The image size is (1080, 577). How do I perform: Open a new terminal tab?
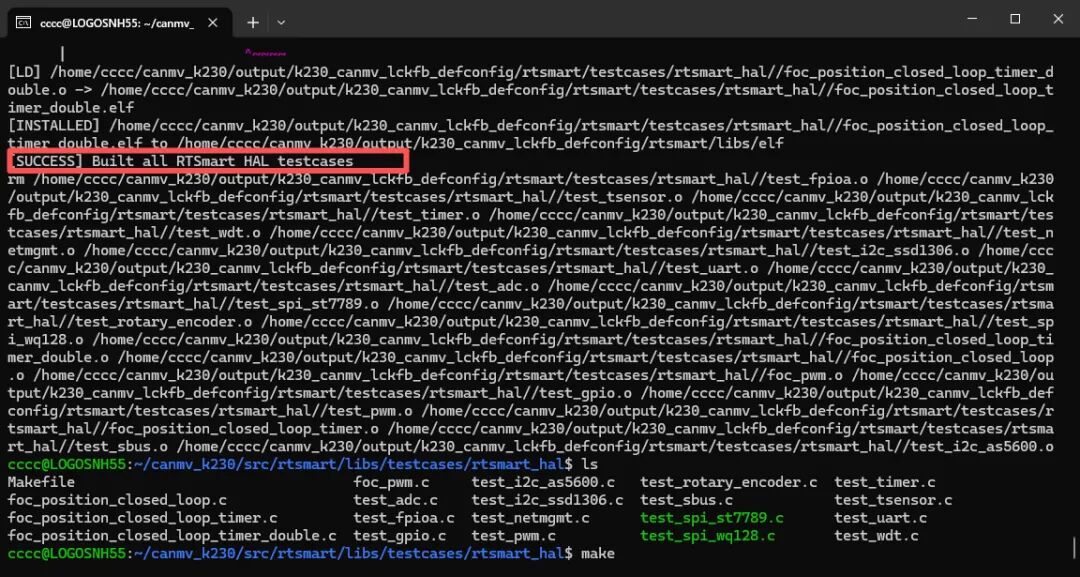pos(253,23)
